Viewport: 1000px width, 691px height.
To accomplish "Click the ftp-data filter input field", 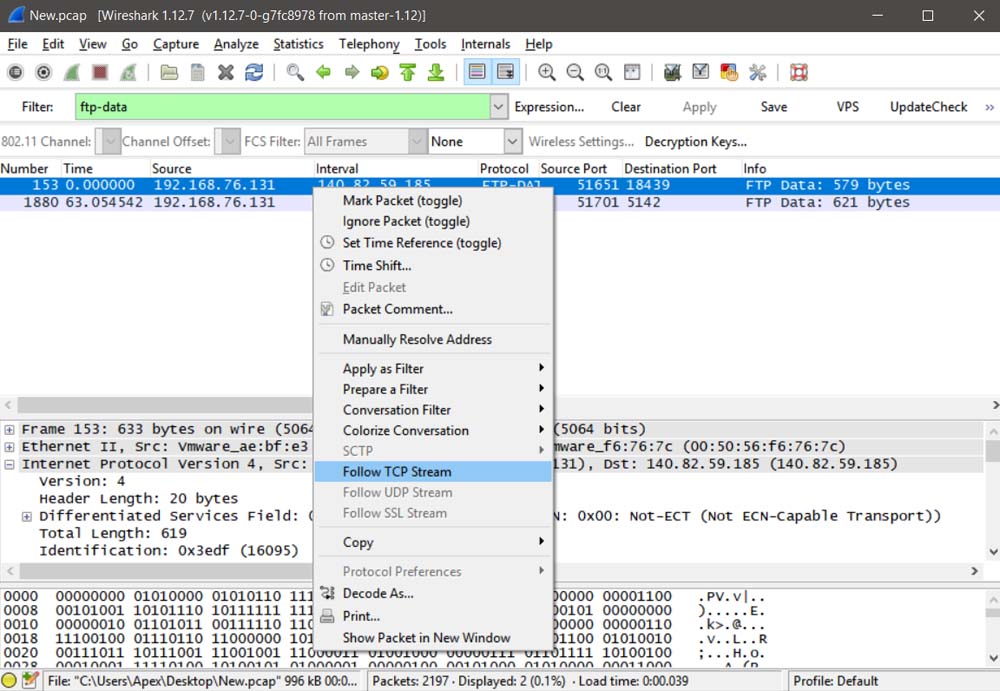I will [x=280, y=107].
